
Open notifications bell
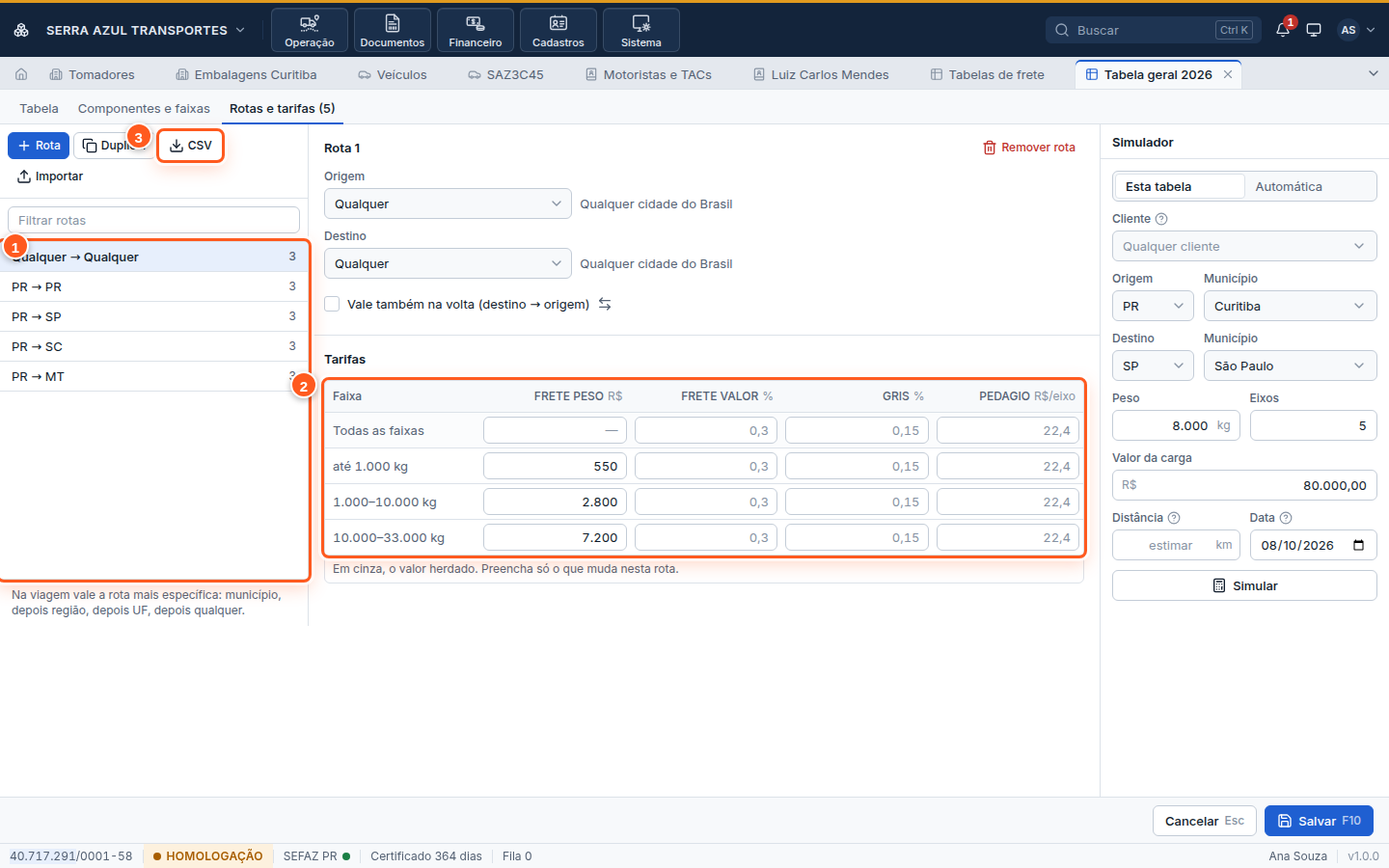point(1283,30)
